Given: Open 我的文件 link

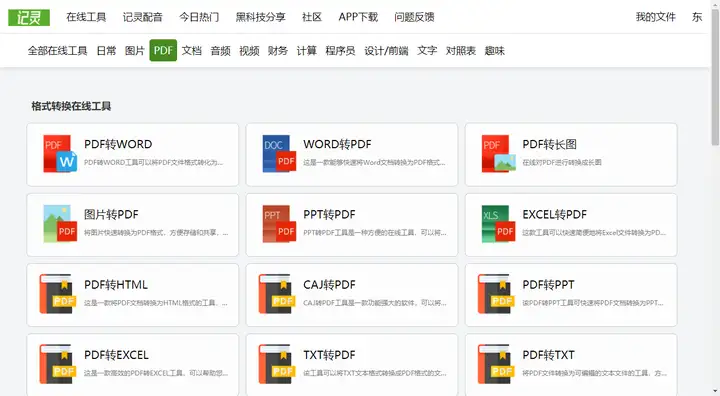Looking at the screenshot, I should coord(655,17).
